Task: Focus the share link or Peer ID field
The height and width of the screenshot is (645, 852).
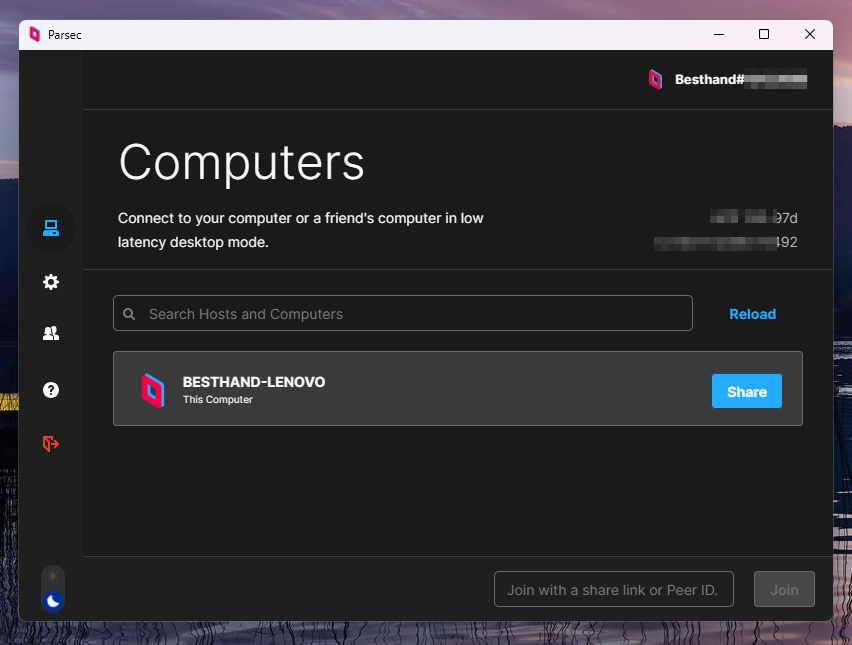Action: 613,590
